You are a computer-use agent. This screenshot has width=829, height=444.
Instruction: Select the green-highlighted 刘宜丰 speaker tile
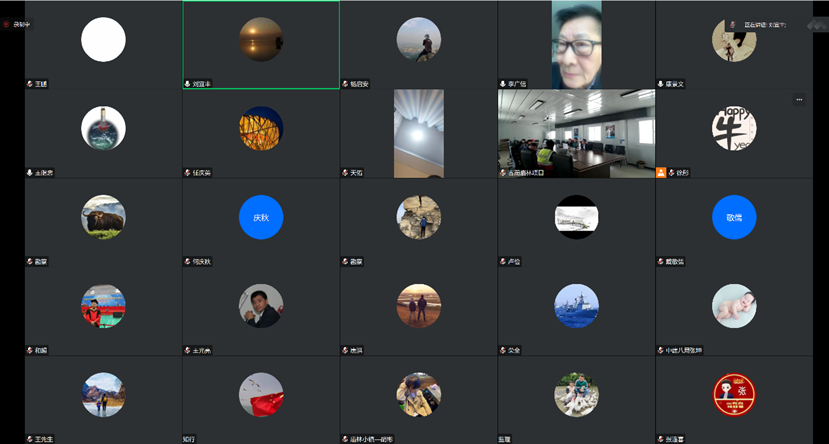pos(261,45)
